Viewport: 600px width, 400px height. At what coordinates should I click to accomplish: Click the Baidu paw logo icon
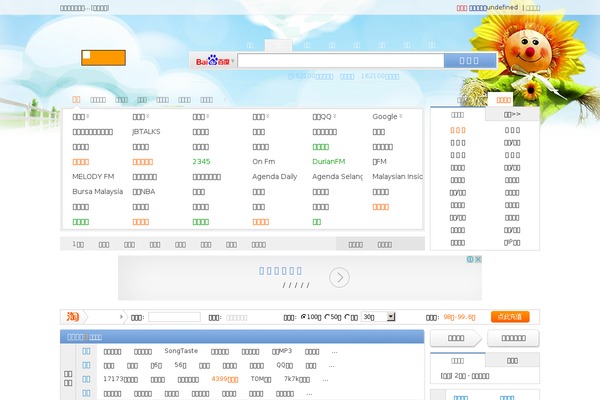213,60
